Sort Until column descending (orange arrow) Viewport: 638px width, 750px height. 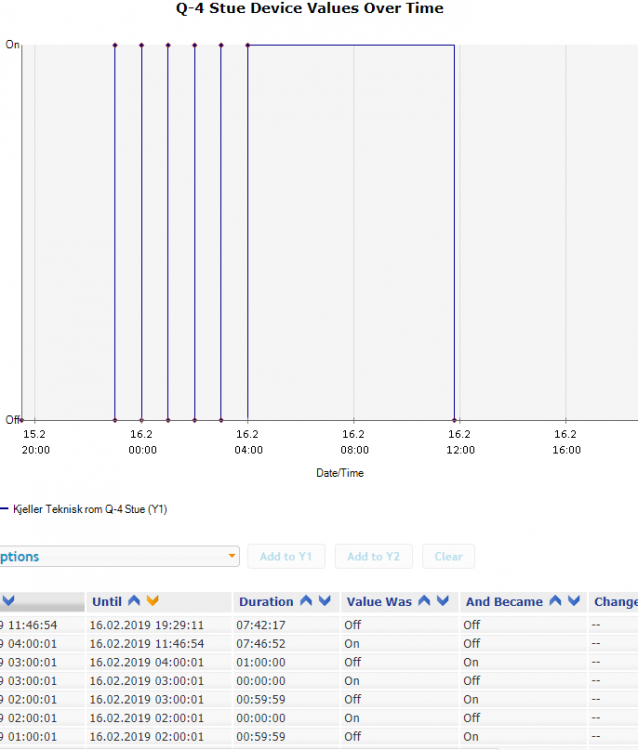coord(152,601)
